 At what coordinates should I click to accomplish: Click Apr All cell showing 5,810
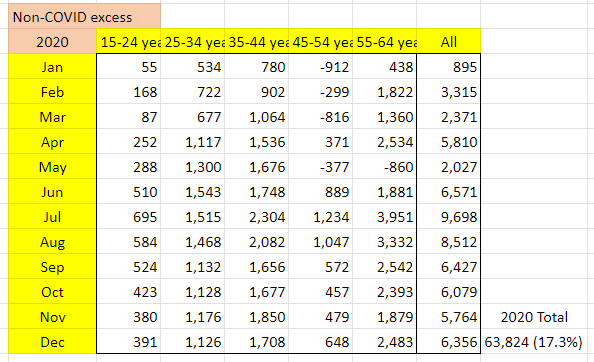[x=449, y=142]
